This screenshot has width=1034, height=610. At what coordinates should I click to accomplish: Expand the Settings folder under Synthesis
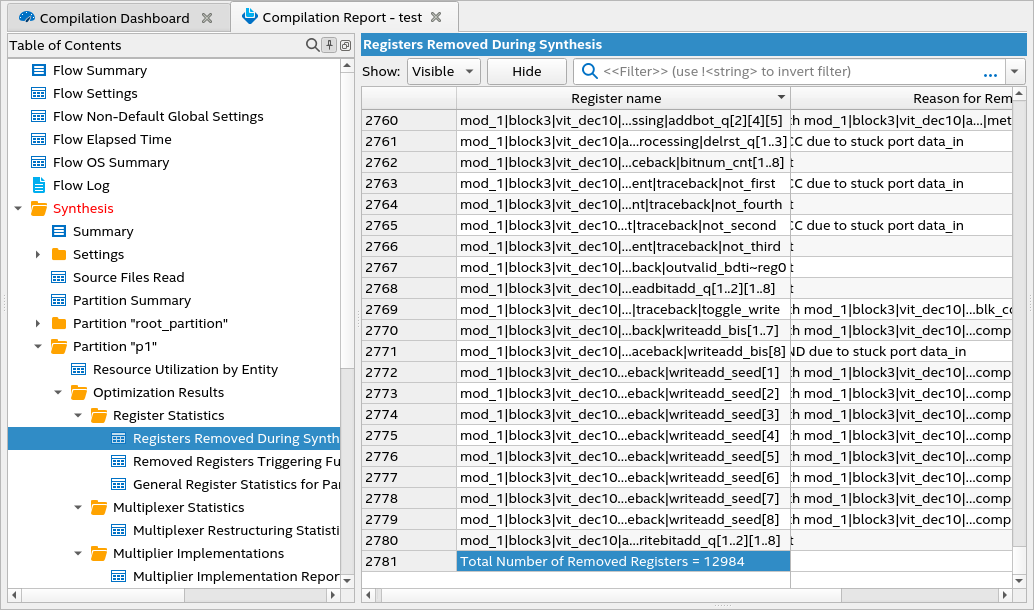[x=38, y=254]
